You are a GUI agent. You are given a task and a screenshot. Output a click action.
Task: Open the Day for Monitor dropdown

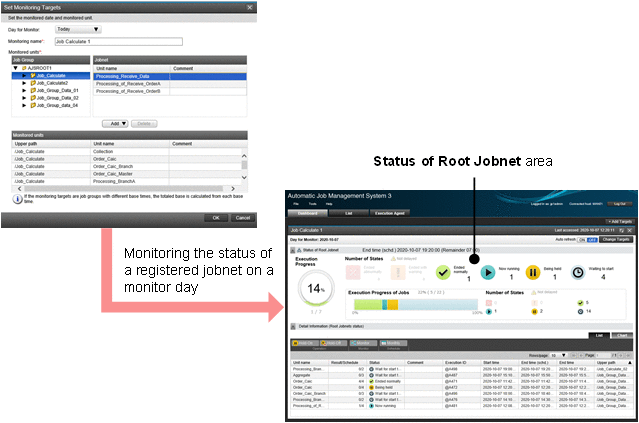78,29
